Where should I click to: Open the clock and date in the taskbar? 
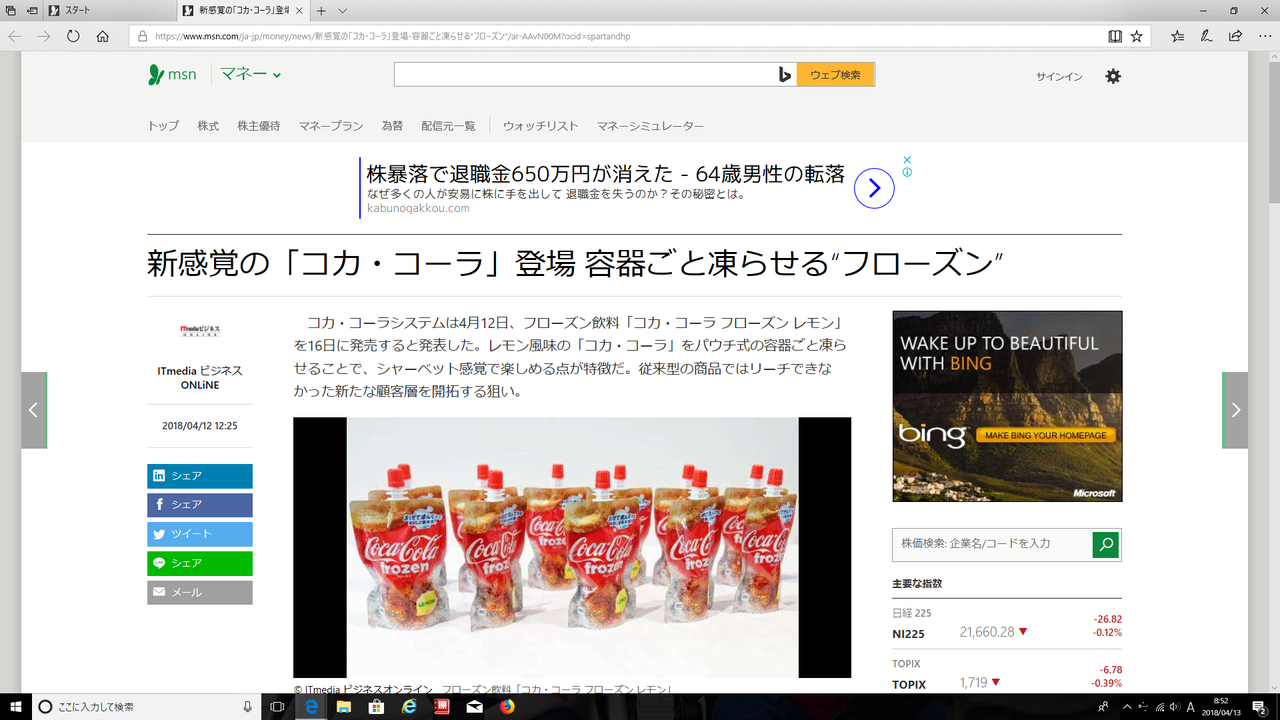(x=1220, y=707)
